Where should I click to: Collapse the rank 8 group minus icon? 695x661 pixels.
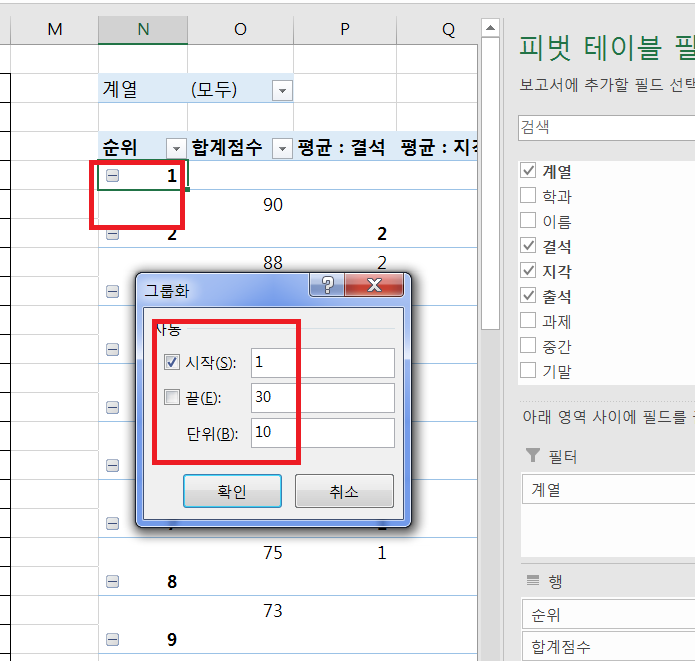click(112, 582)
